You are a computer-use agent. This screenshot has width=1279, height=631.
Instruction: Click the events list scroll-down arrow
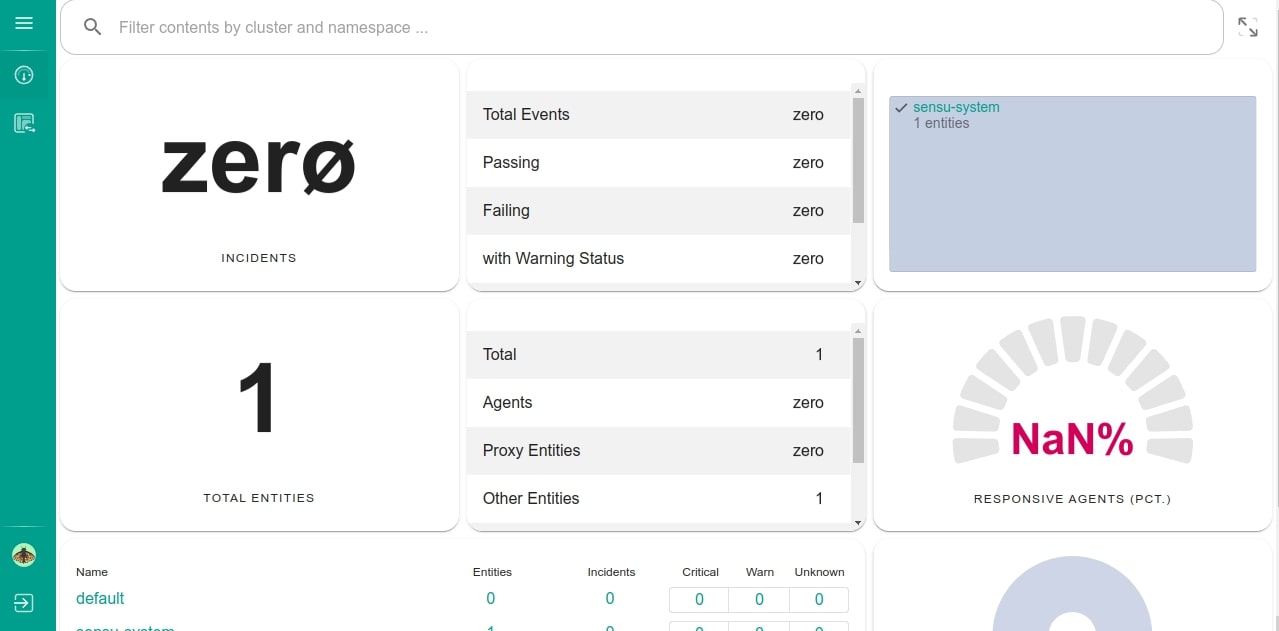pyautogui.click(x=858, y=284)
